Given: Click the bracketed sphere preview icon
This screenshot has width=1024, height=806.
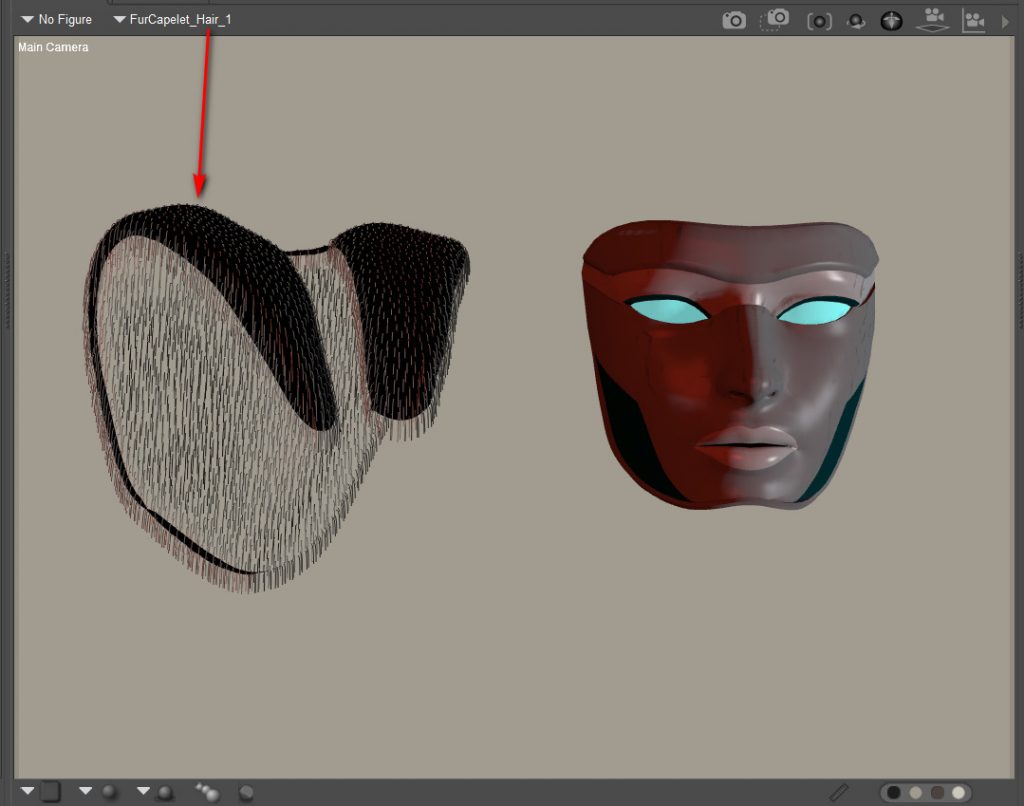Looking at the screenshot, I should point(819,20).
